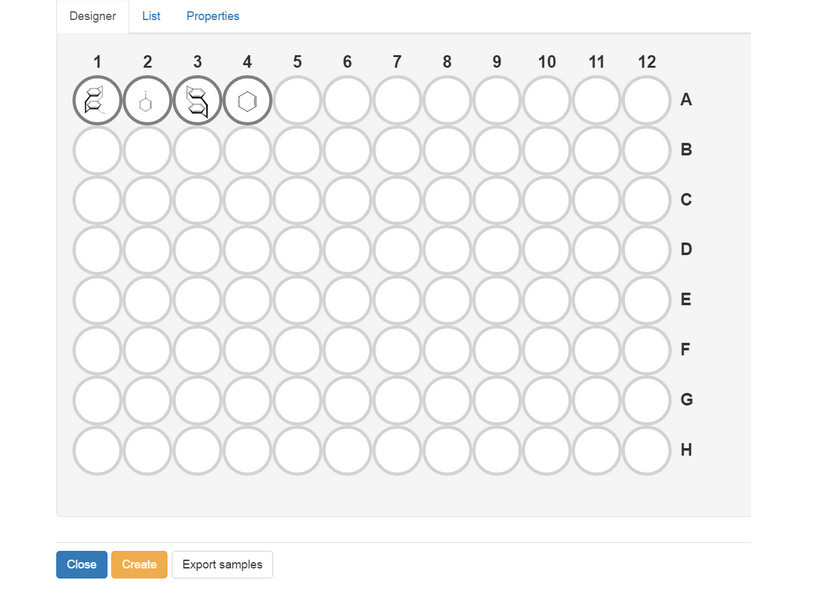This screenshot has width=819, height=603.
Task: Switch to the List tab
Action: pyautogui.click(x=151, y=16)
